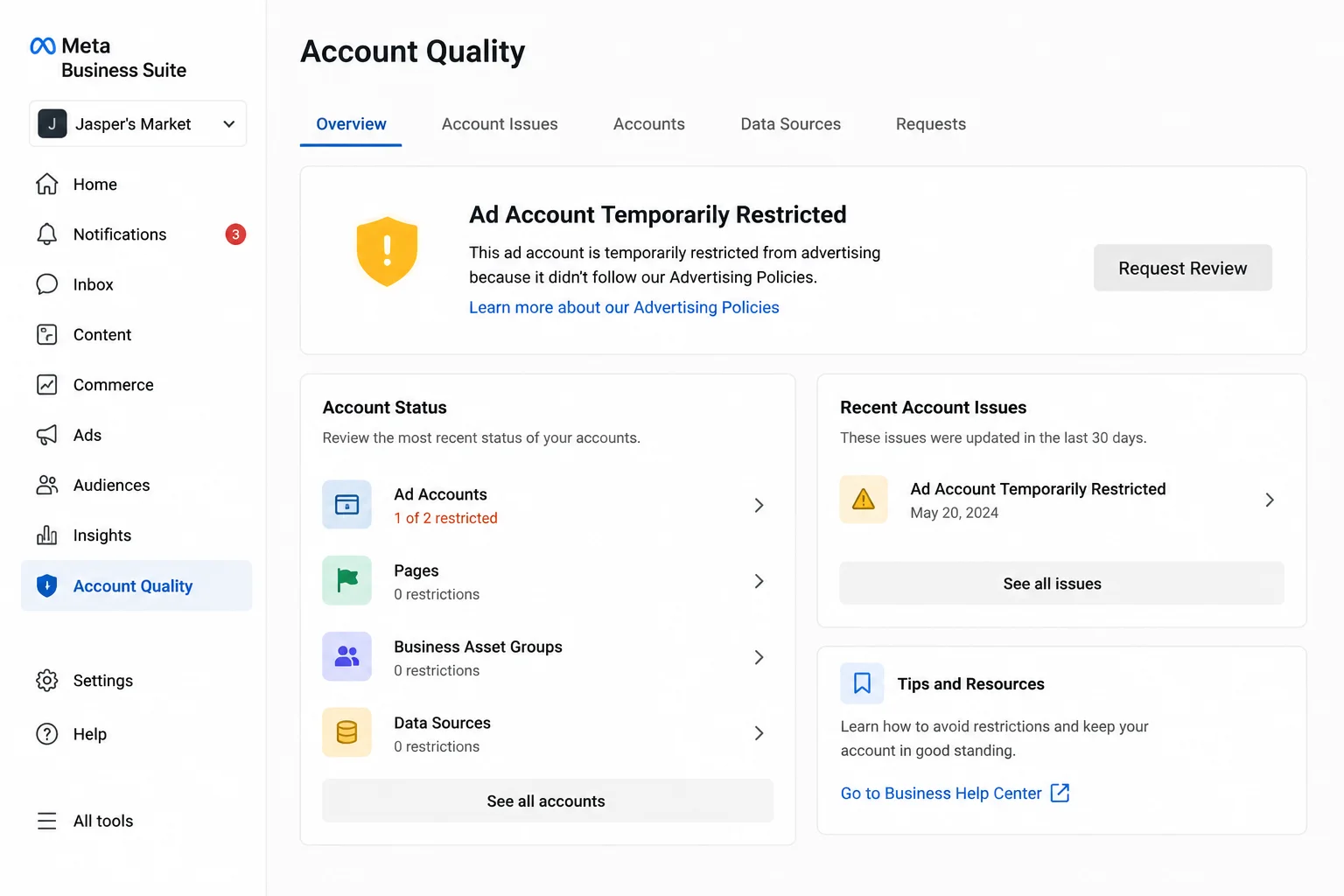Click the Business Asset Groups purple icon
Image resolution: width=1344 pixels, height=896 pixels.
pyautogui.click(x=347, y=656)
